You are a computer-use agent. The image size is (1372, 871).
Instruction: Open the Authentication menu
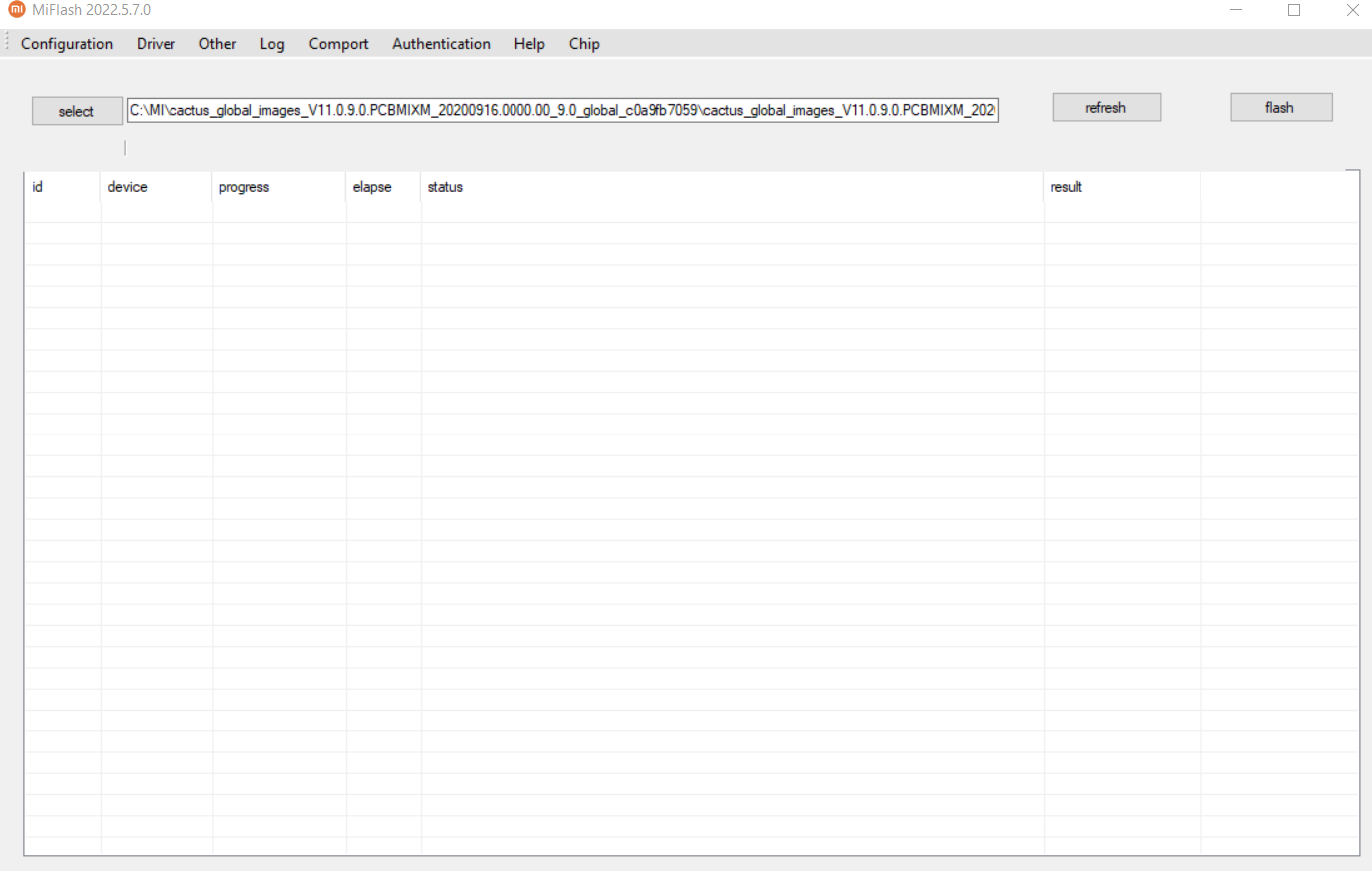point(441,44)
